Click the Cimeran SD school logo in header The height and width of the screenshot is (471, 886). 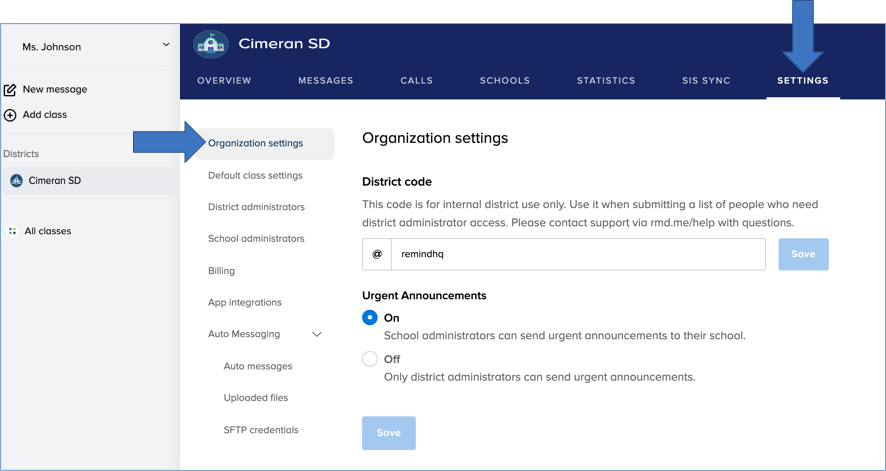tap(211, 44)
